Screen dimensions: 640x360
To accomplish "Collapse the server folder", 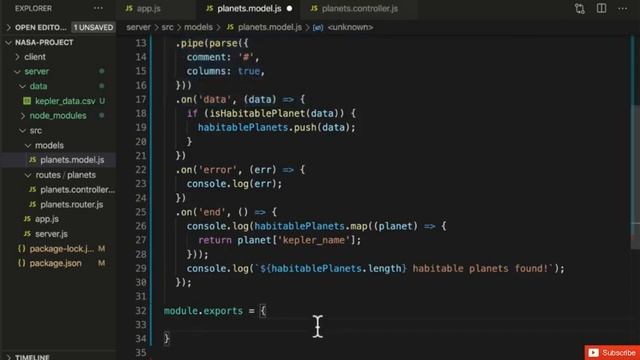I will pos(36,71).
